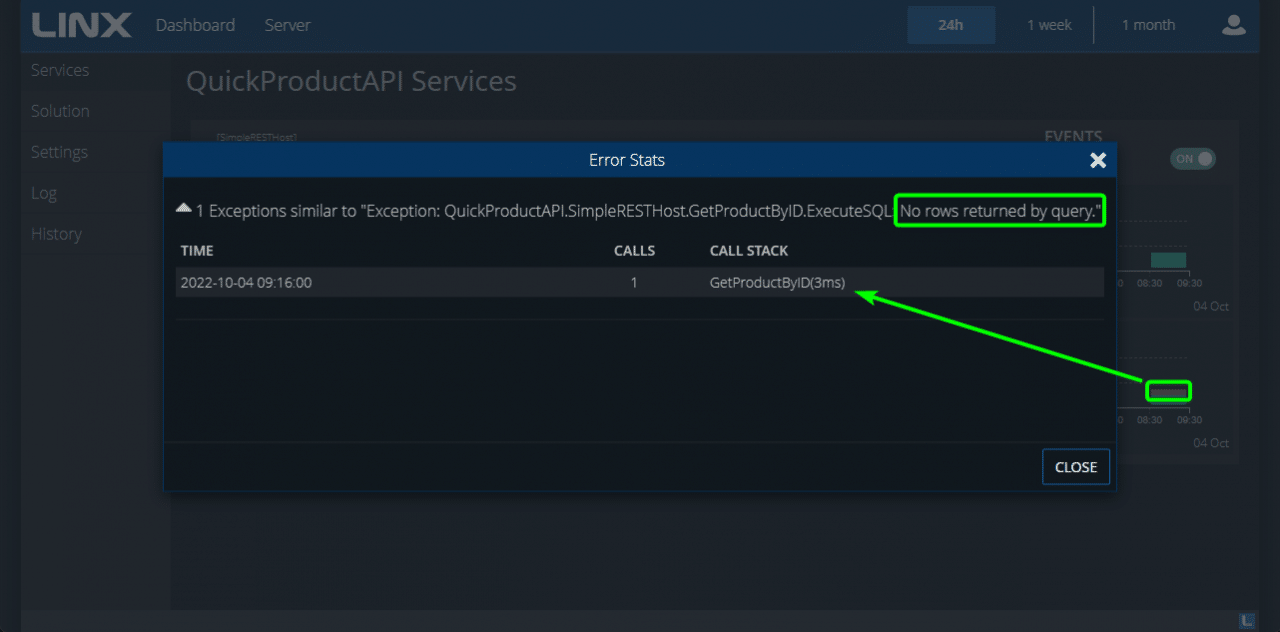Open the Dashboard menu item
The image size is (1280, 632).
coord(195,25)
